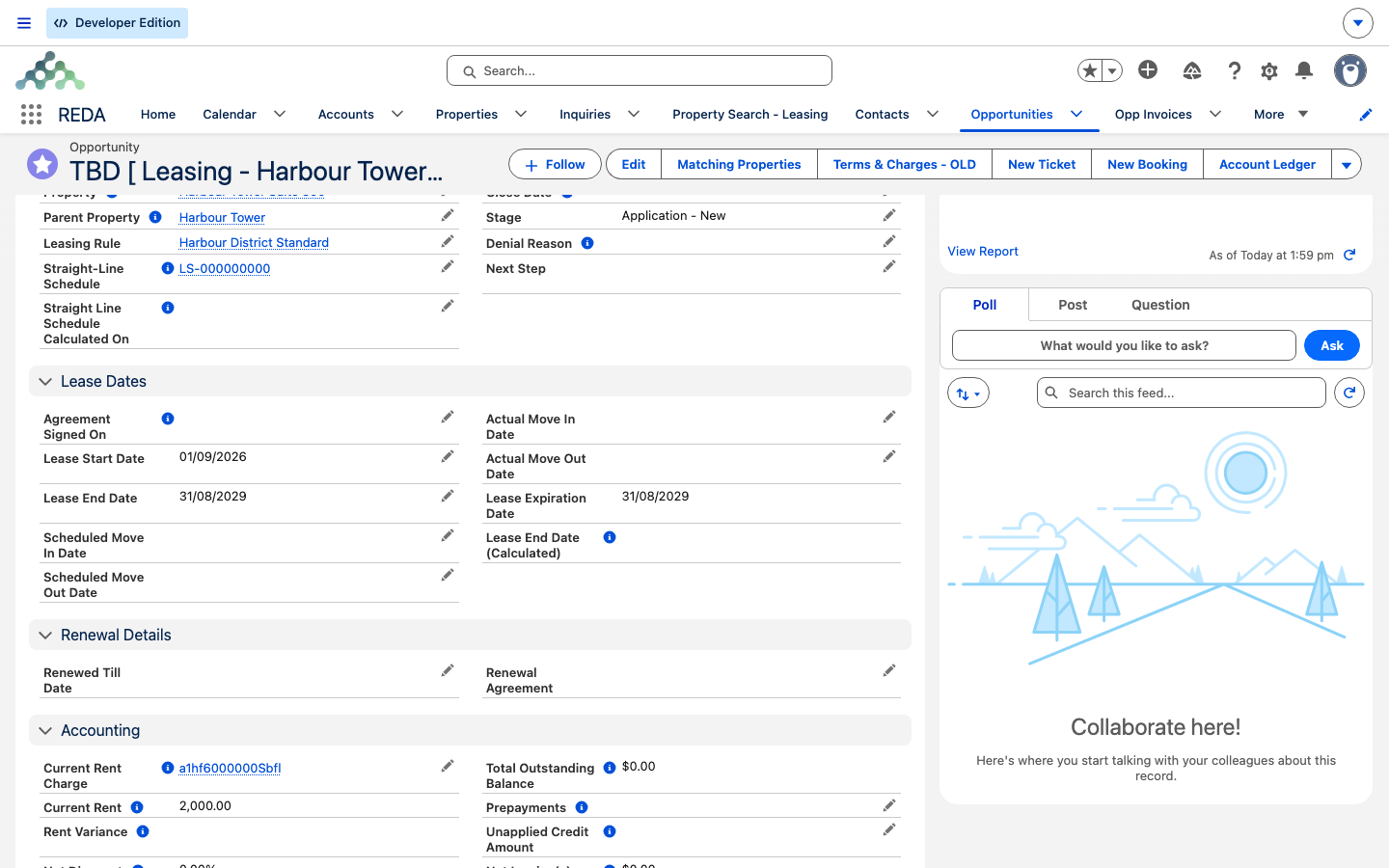Click the edit navigation pencil icon
This screenshot has width=1389, height=868.
click(1366, 115)
